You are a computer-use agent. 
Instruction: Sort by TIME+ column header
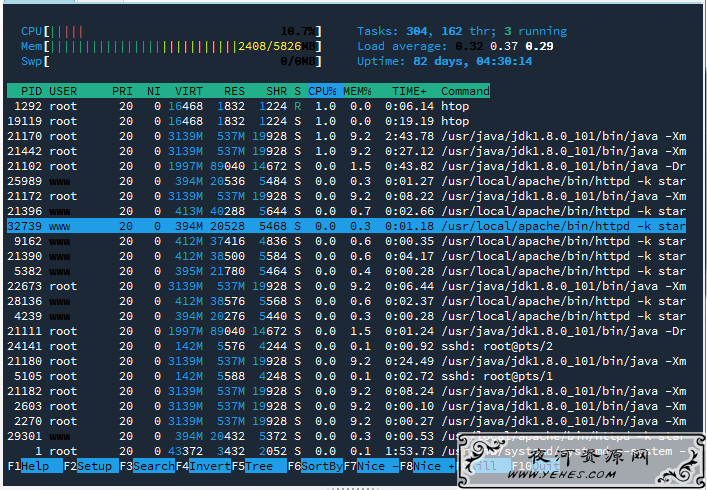409,91
